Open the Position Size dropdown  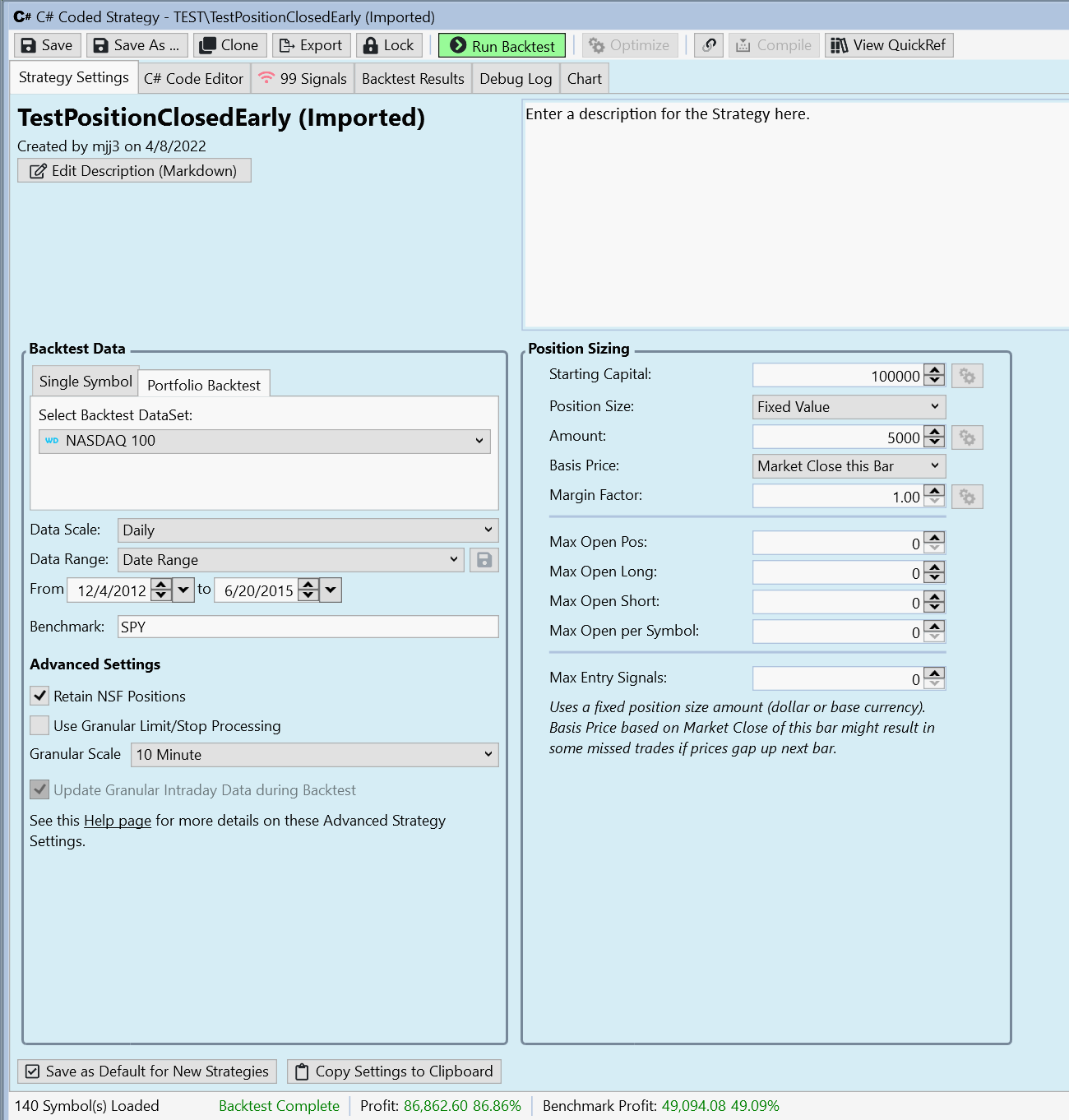point(849,407)
